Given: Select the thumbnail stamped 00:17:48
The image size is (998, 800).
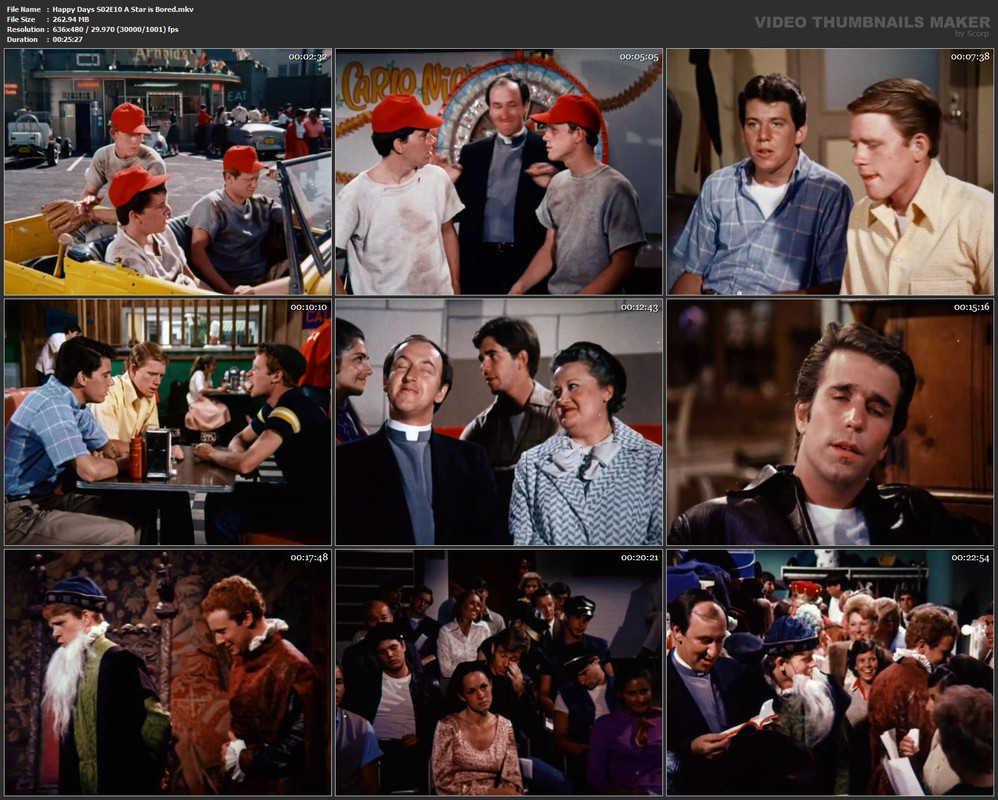Looking at the screenshot, I should pos(168,673).
